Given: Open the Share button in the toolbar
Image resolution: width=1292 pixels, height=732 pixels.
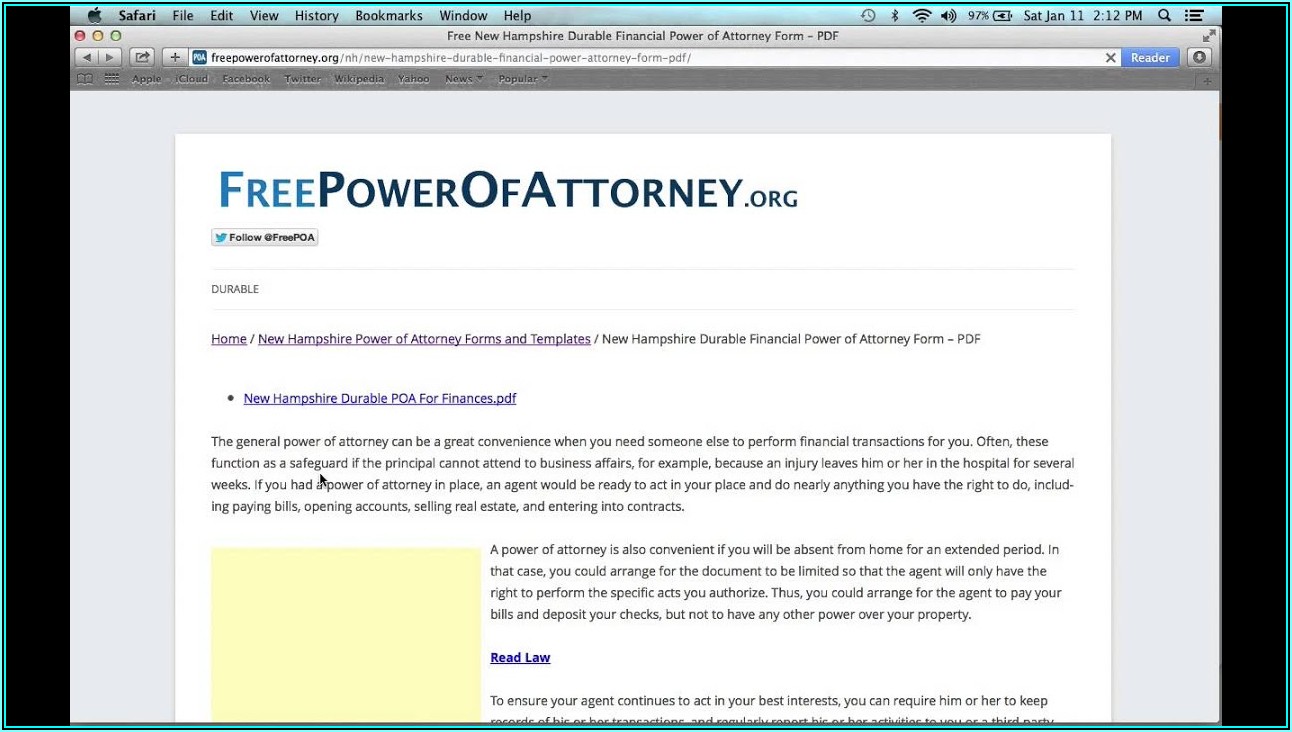Looking at the screenshot, I should (142, 58).
